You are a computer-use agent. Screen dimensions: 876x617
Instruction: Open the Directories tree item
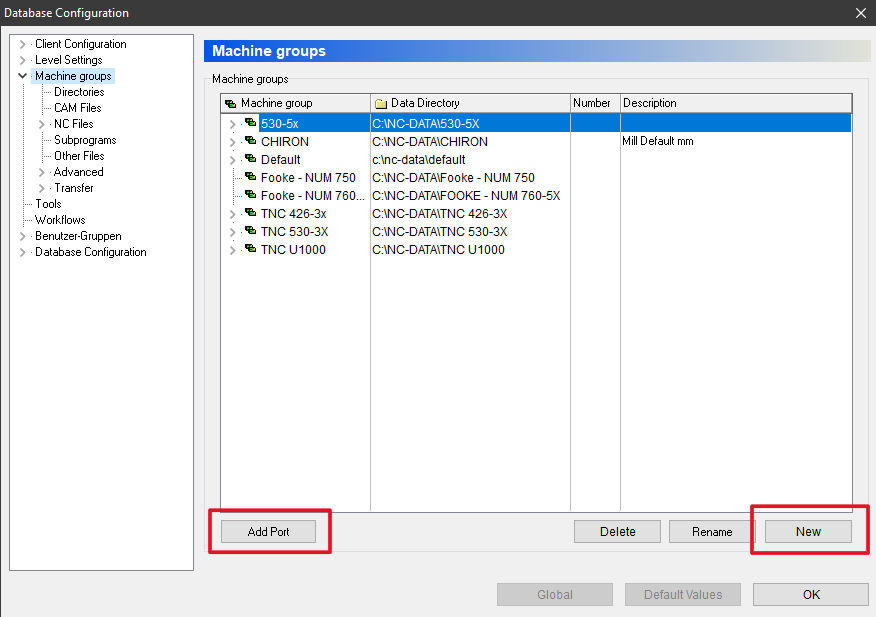point(79,92)
